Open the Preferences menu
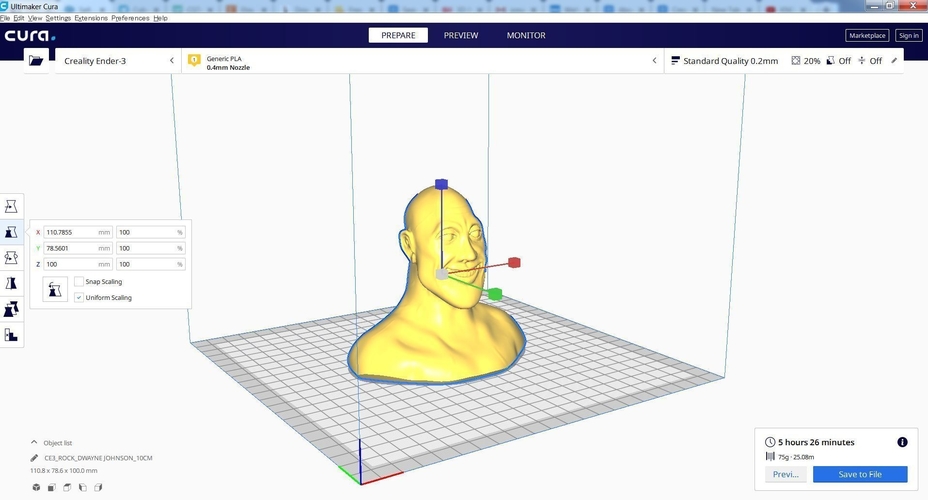Image resolution: width=928 pixels, height=500 pixels. [130, 18]
